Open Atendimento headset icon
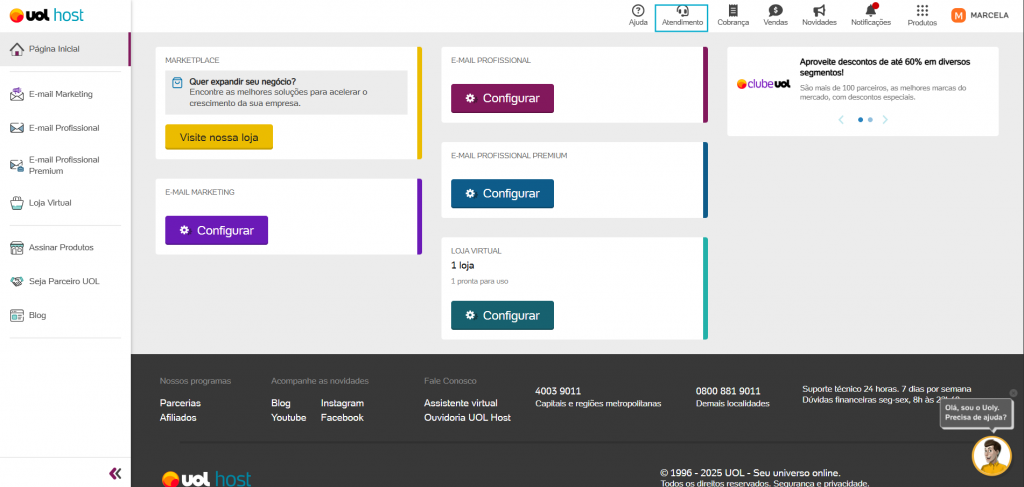The width and height of the screenshot is (1024, 487). tap(681, 10)
